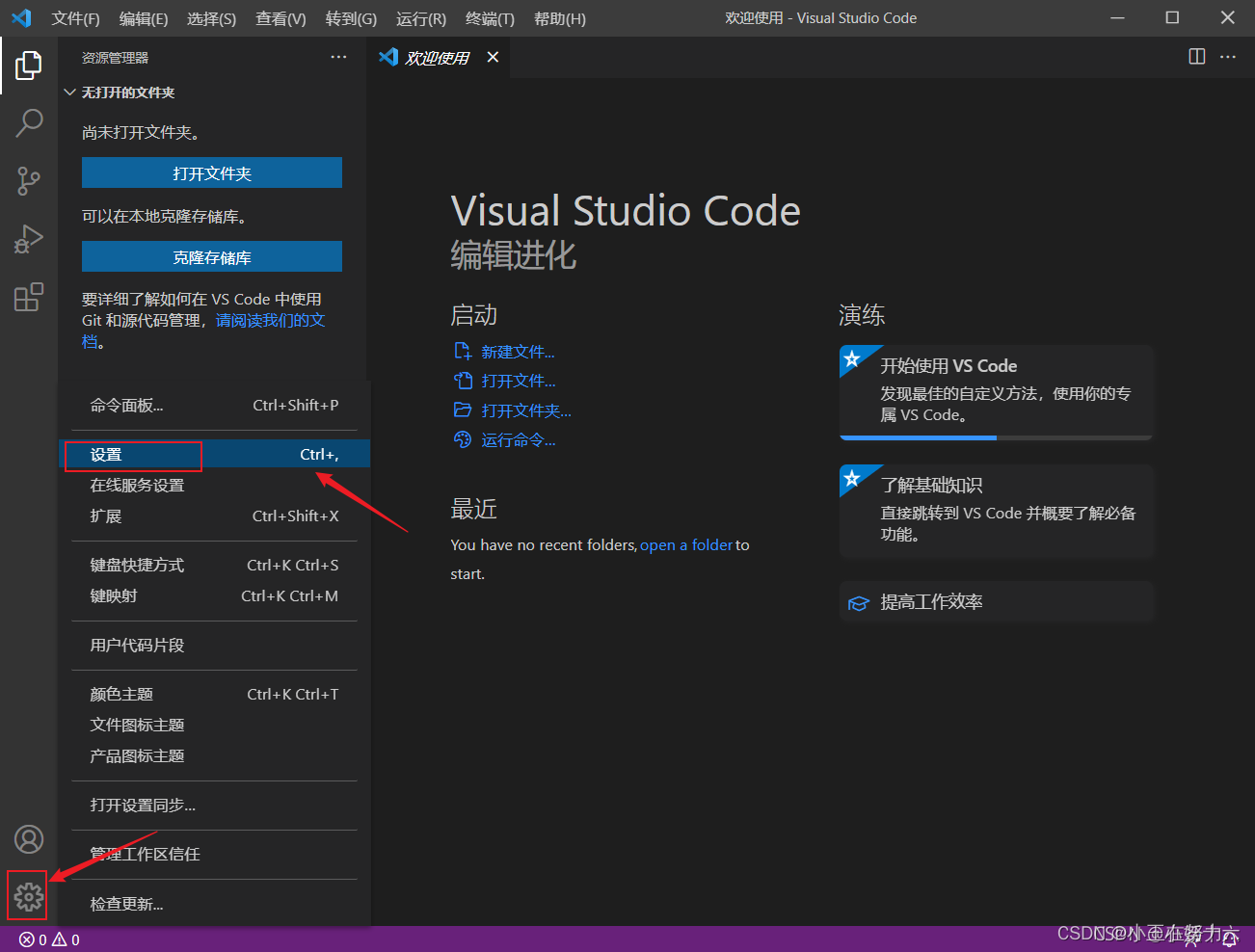Click the split editor icon
Image resolution: width=1255 pixels, height=952 pixels.
coord(1197,57)
